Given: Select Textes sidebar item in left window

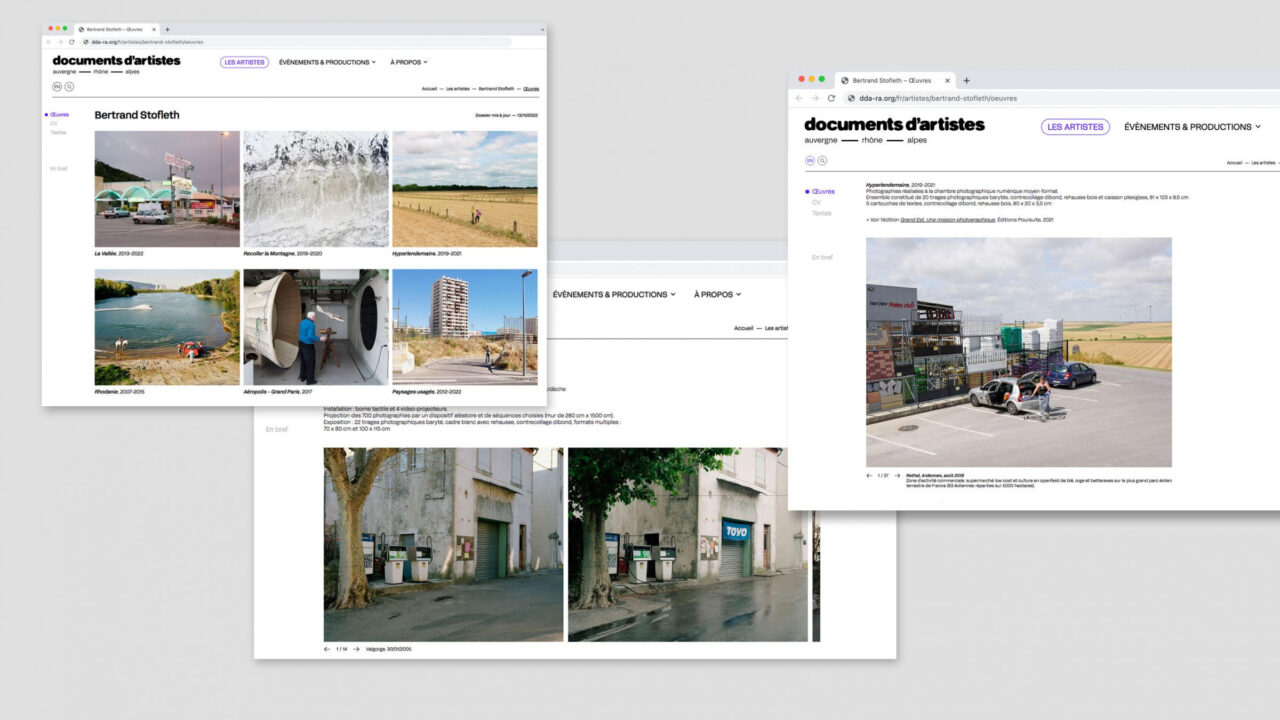Looking at the screenshot, I should pos(58,132).
